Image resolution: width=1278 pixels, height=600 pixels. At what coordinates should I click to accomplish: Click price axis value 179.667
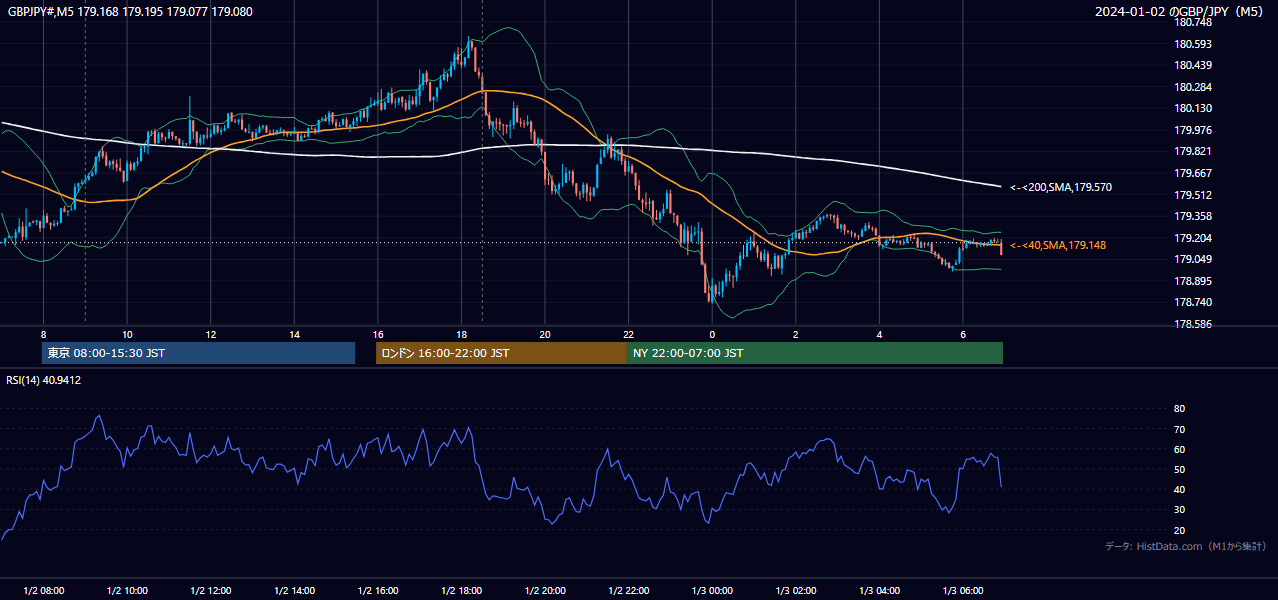(x=1193, y=173)
